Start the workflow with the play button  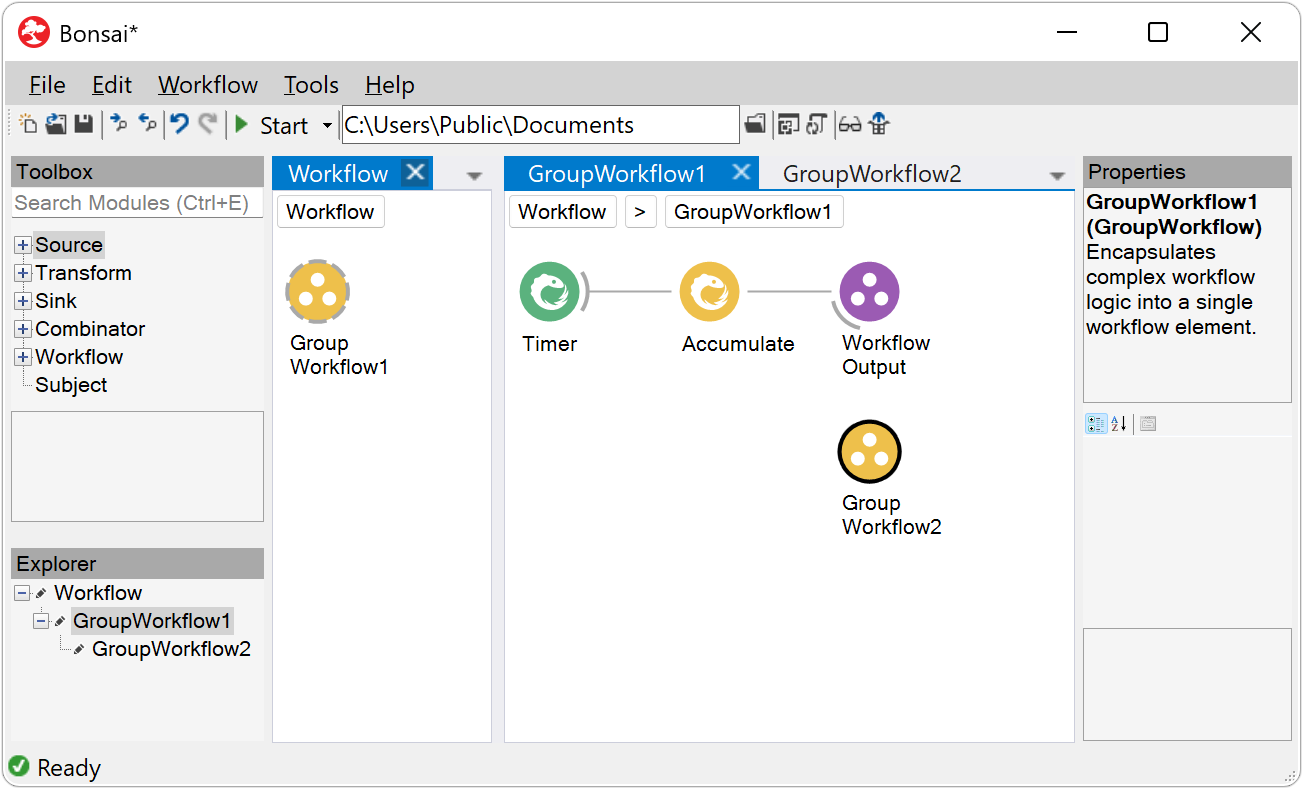tap(241, 125)
